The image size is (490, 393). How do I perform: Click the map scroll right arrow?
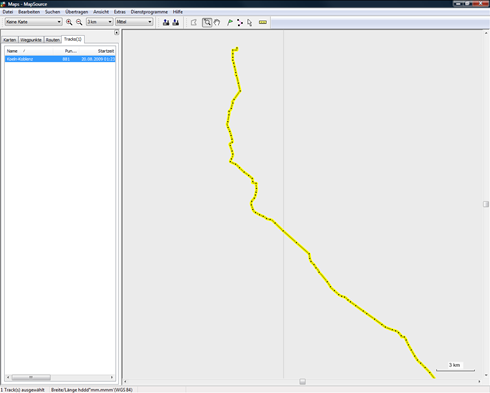click(479, 381)
